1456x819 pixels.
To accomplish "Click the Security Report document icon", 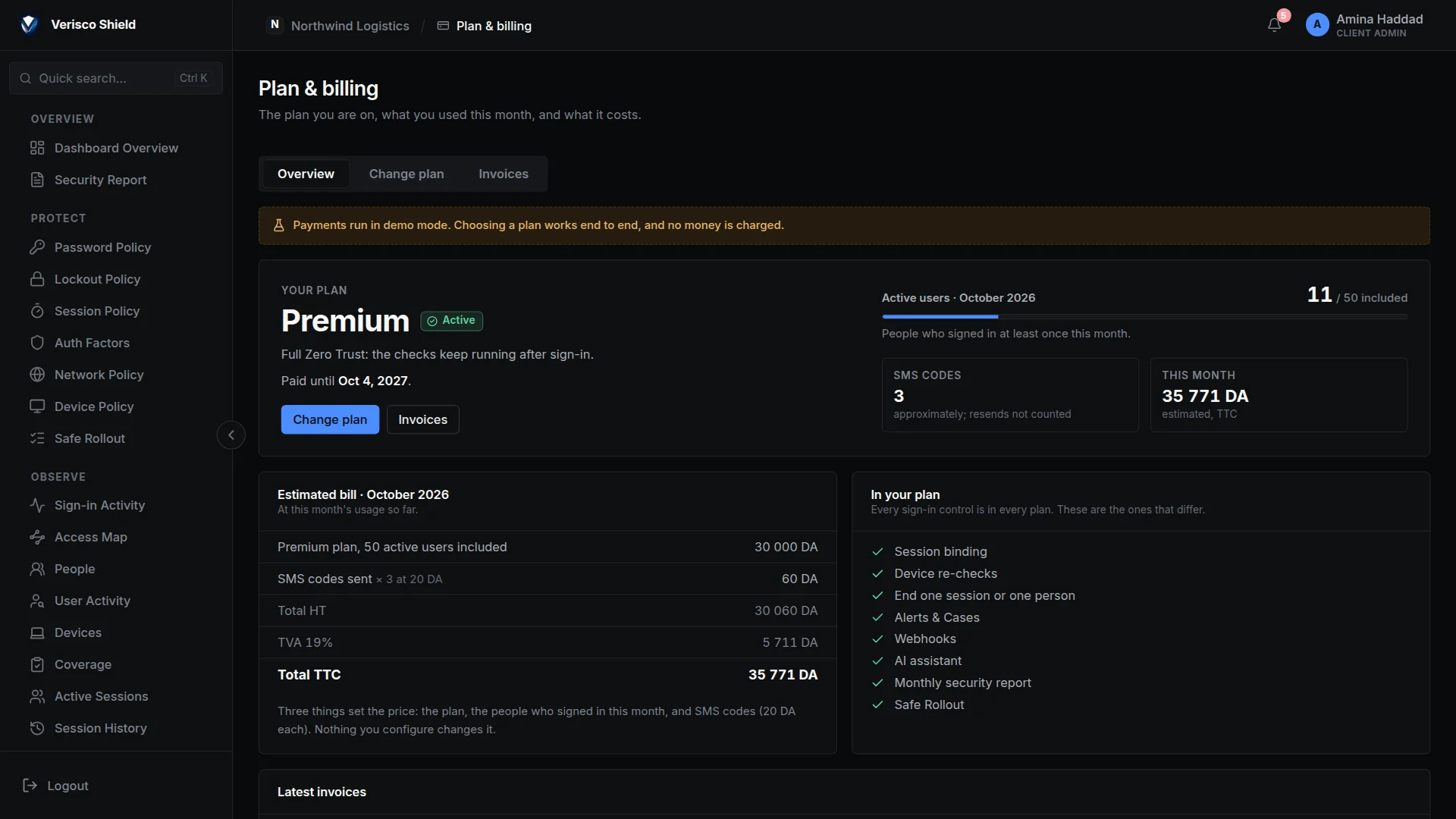I will click(37, 180).
